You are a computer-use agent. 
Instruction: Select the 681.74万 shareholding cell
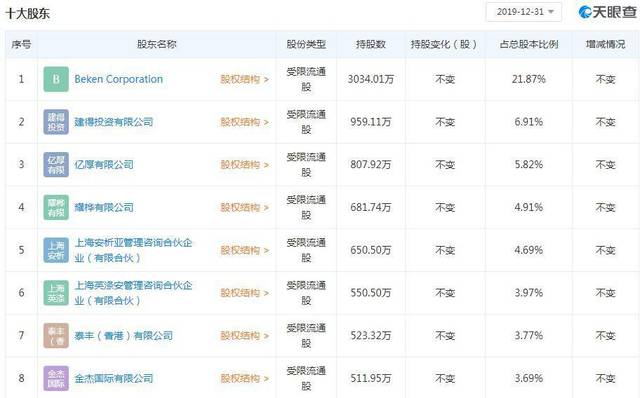click(371, 207)
